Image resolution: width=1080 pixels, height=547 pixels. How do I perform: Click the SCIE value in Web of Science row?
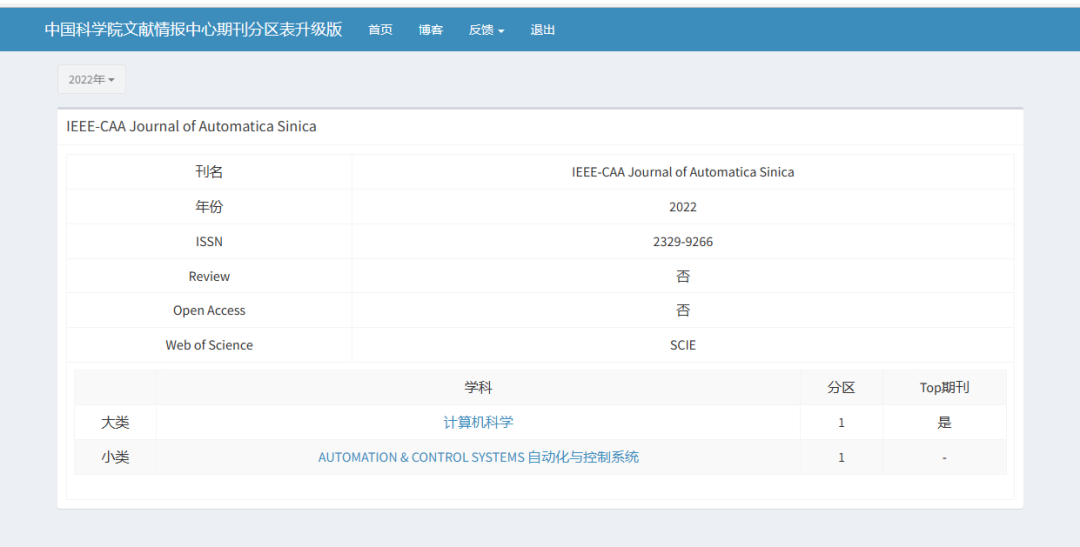click(x=683, y=345)
